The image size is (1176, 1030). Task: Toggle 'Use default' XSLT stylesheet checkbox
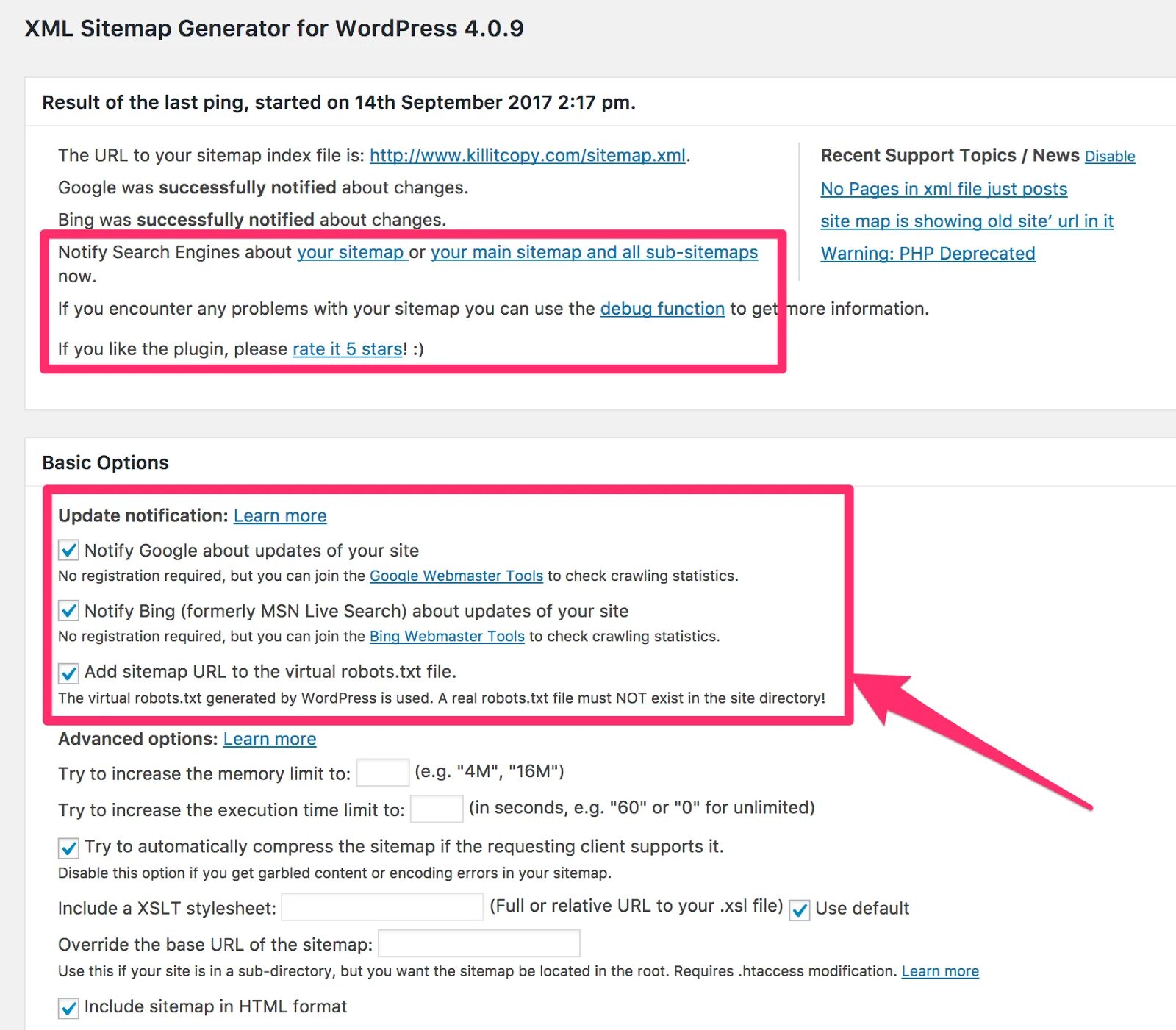coord(800,909)
